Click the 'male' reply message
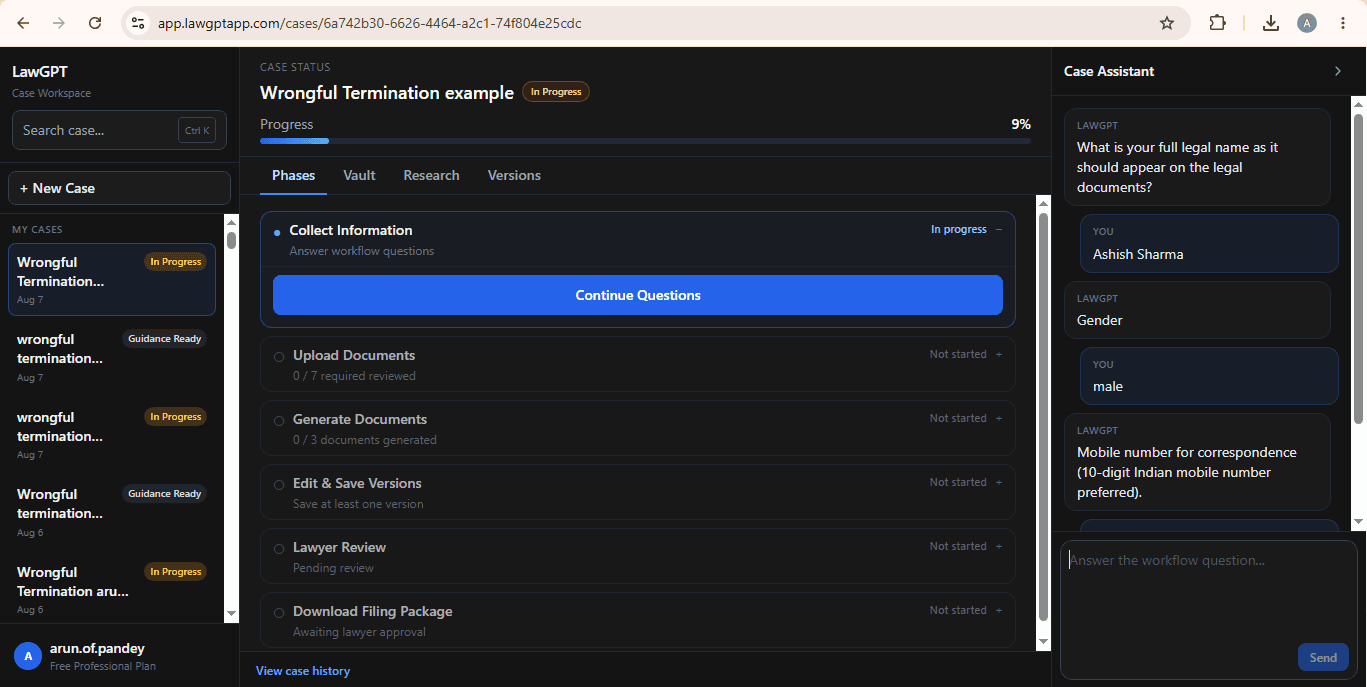 coord(1209,376)
